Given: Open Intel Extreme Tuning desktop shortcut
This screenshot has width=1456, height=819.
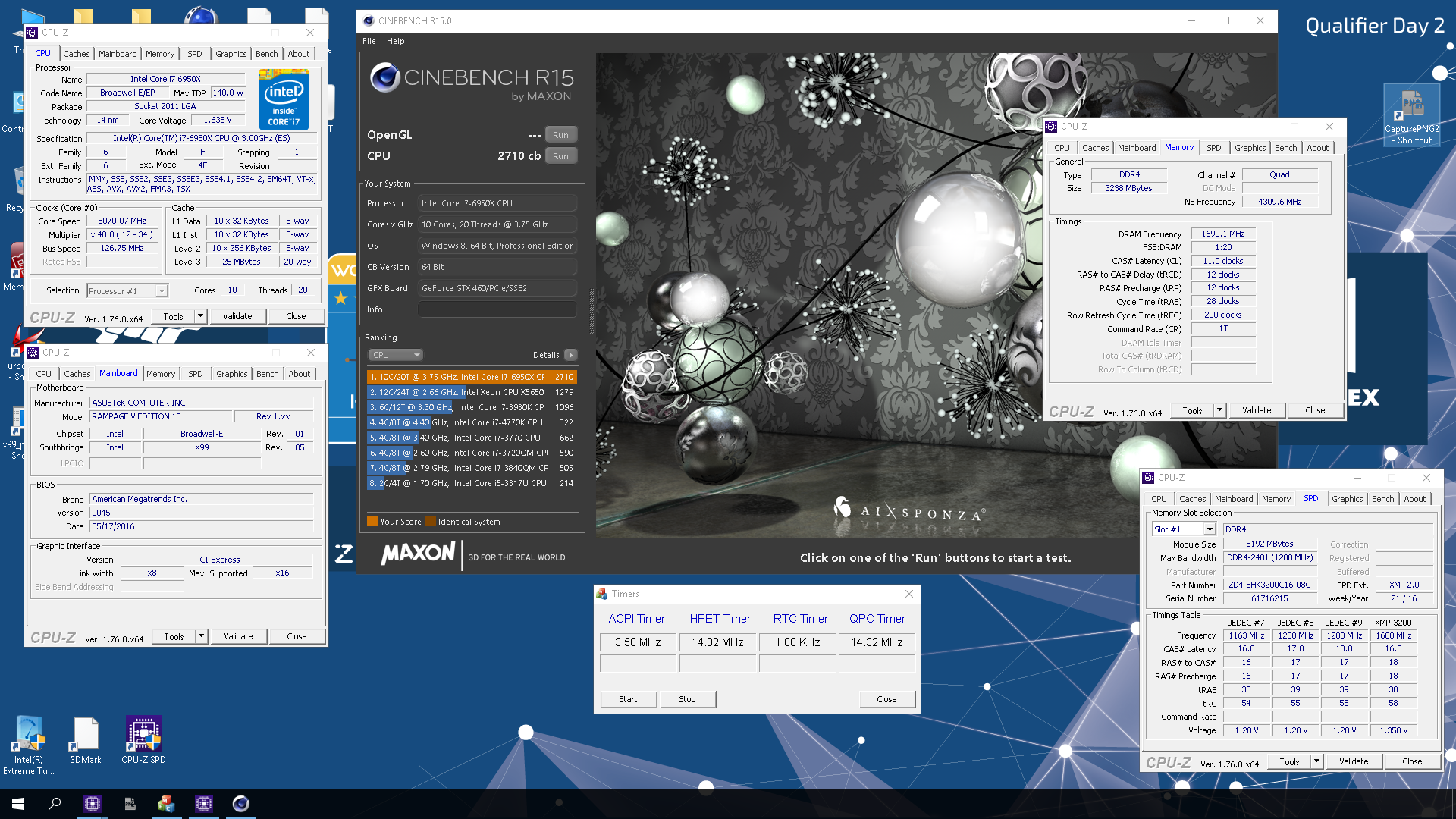Looking at the screenshot, I should (x=29, y=745).
